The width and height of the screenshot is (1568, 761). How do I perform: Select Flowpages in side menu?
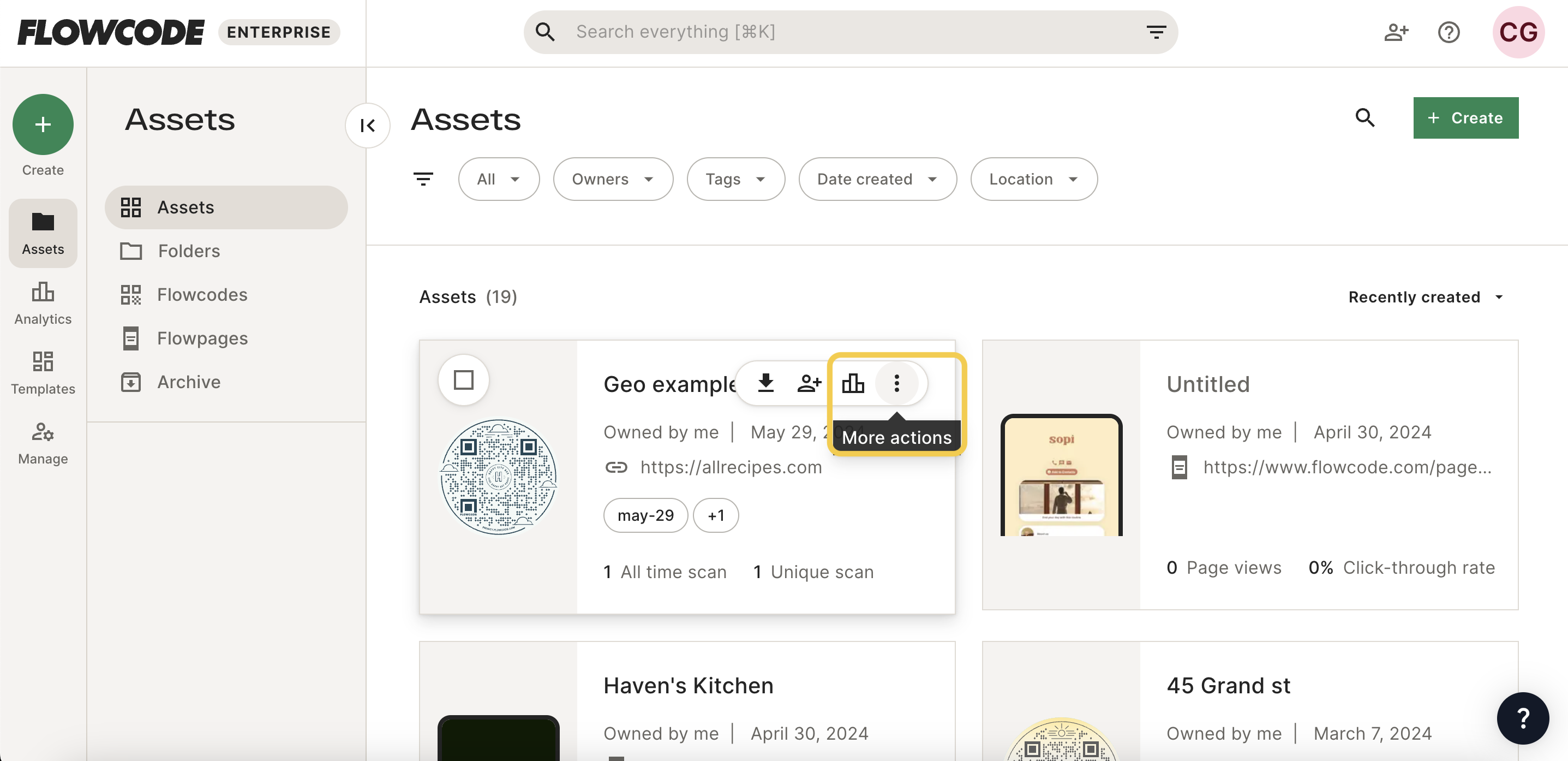[226, 338]
